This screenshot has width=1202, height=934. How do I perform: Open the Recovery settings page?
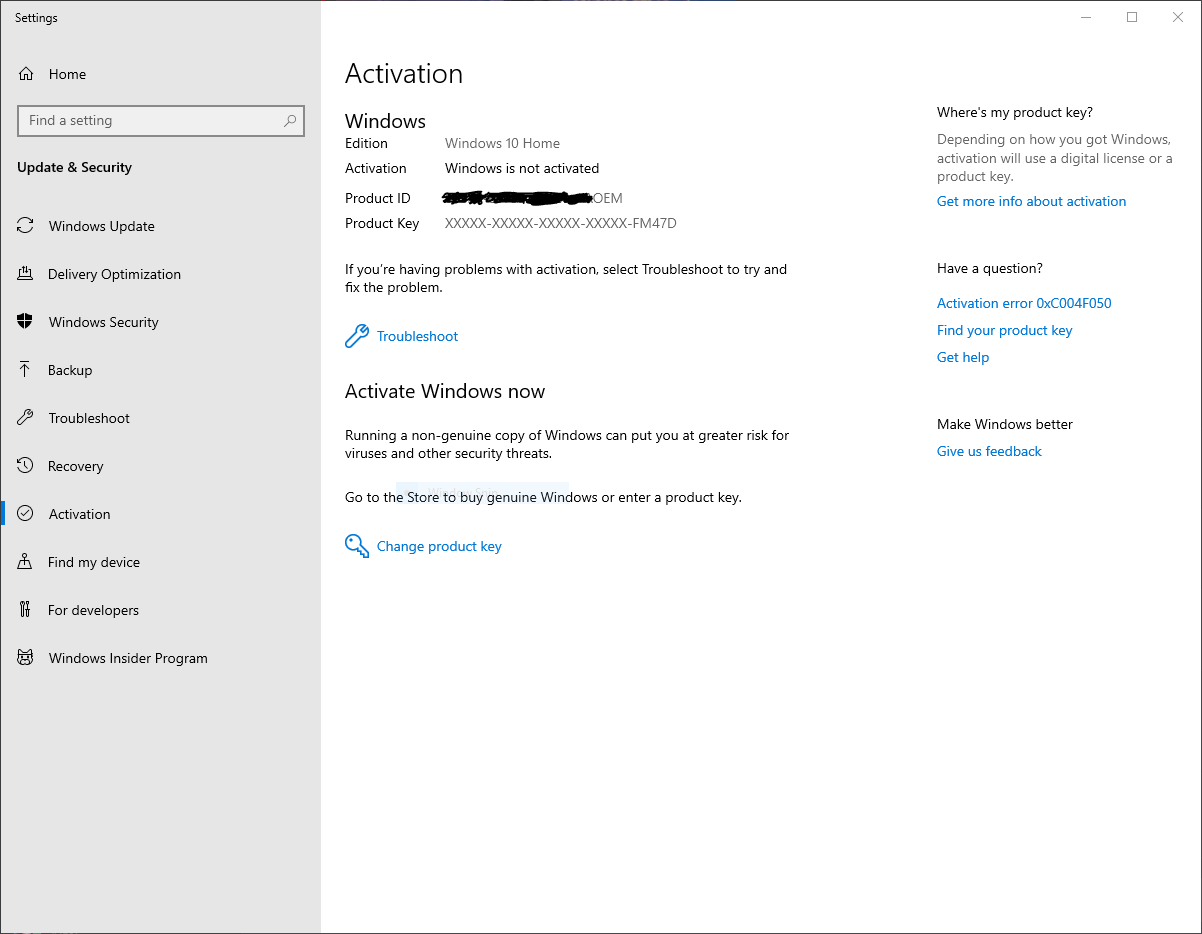pyautogui.click(x=160, y=466)
